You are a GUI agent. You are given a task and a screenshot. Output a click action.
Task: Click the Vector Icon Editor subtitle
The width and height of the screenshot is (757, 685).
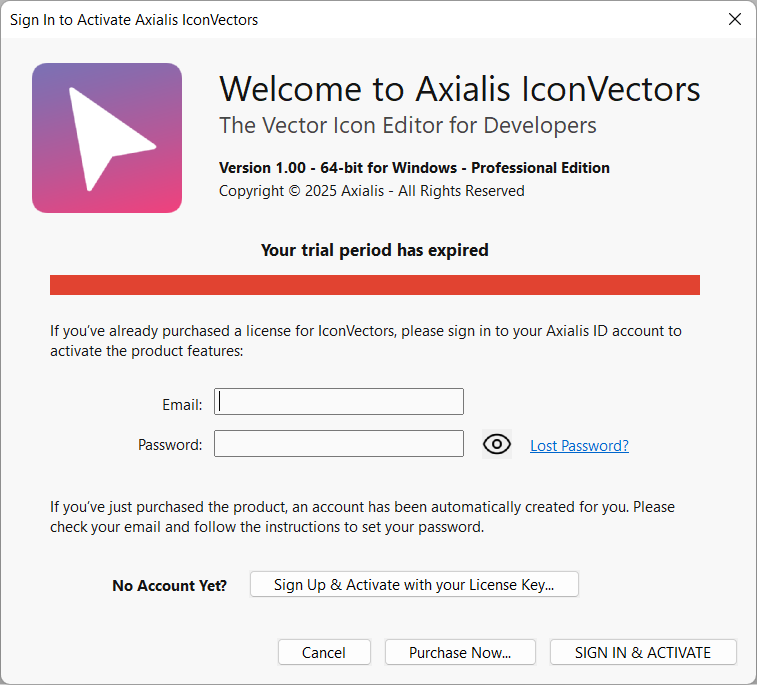click(x=408, y=126)
